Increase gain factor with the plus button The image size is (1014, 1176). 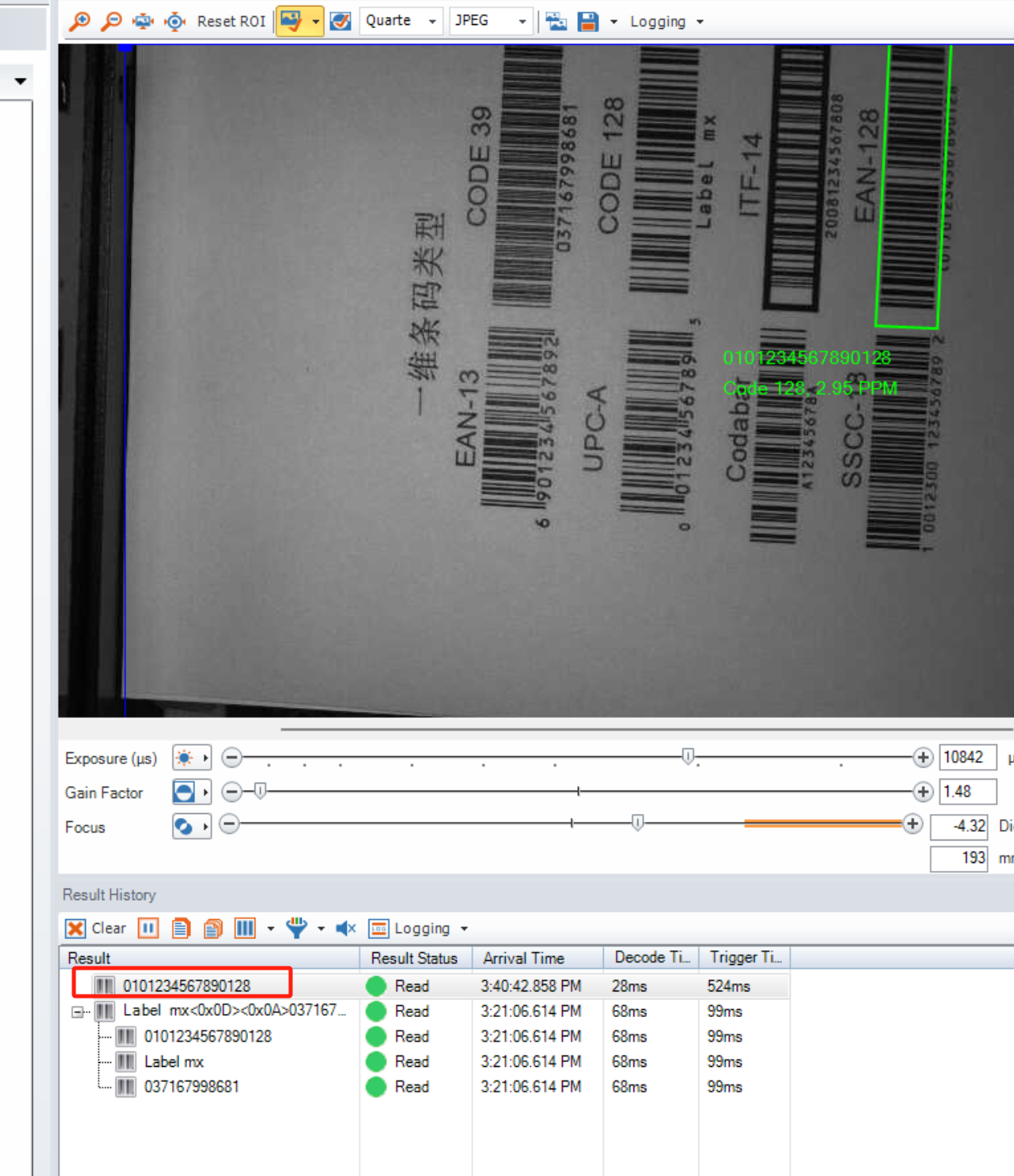click(x=922, y=792)
